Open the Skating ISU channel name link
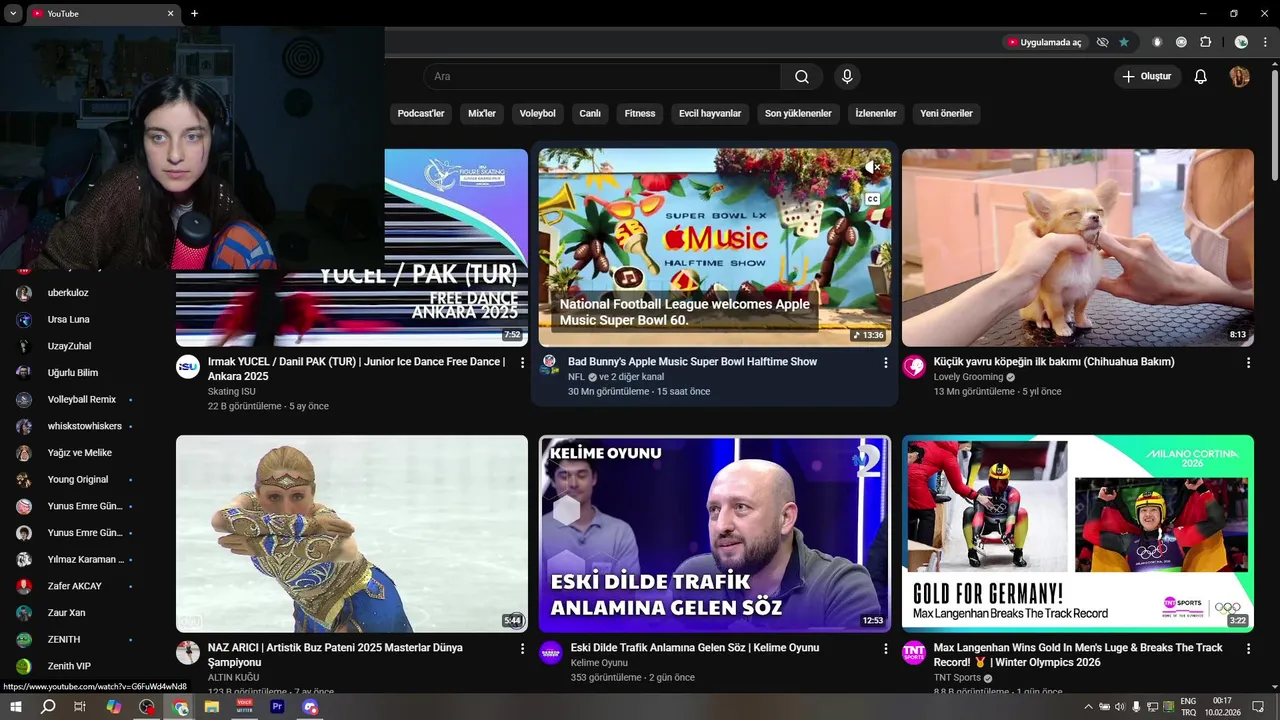Viewport: 1280px width, 720px height. point(232,392)
